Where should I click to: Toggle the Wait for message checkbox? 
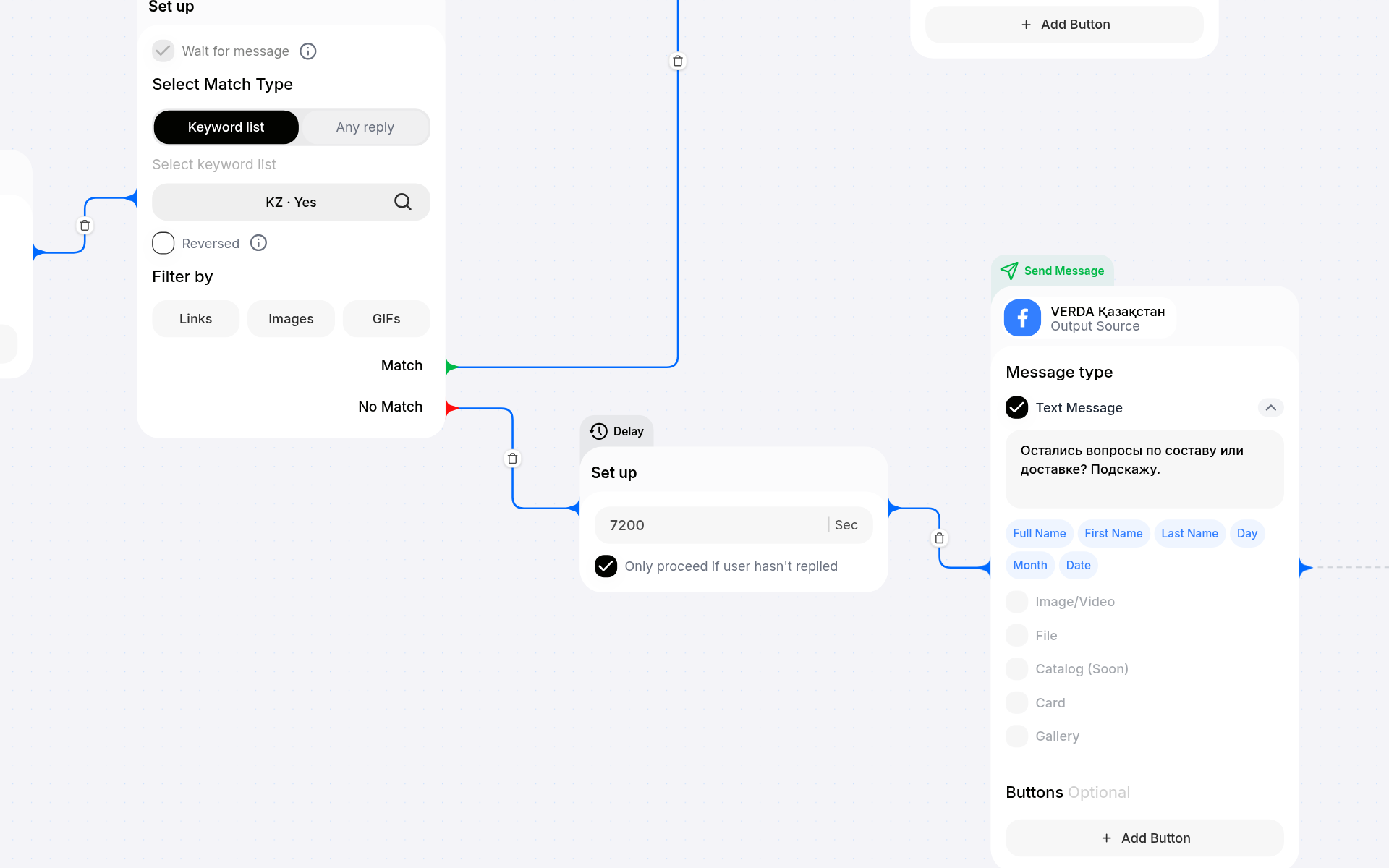(163, 51)
